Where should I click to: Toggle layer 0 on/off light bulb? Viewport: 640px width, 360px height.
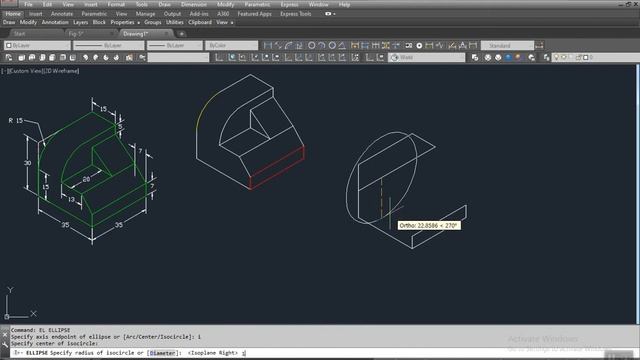coord(556,58)
